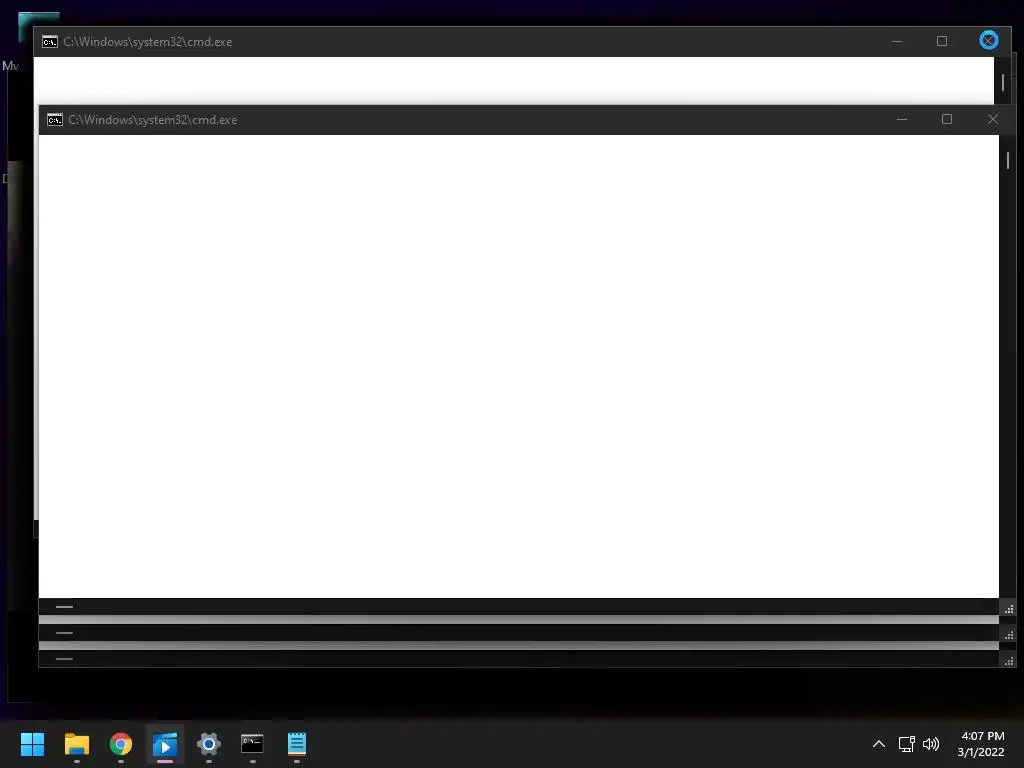Open the Windows Start menu

click(x=32, y=744)
